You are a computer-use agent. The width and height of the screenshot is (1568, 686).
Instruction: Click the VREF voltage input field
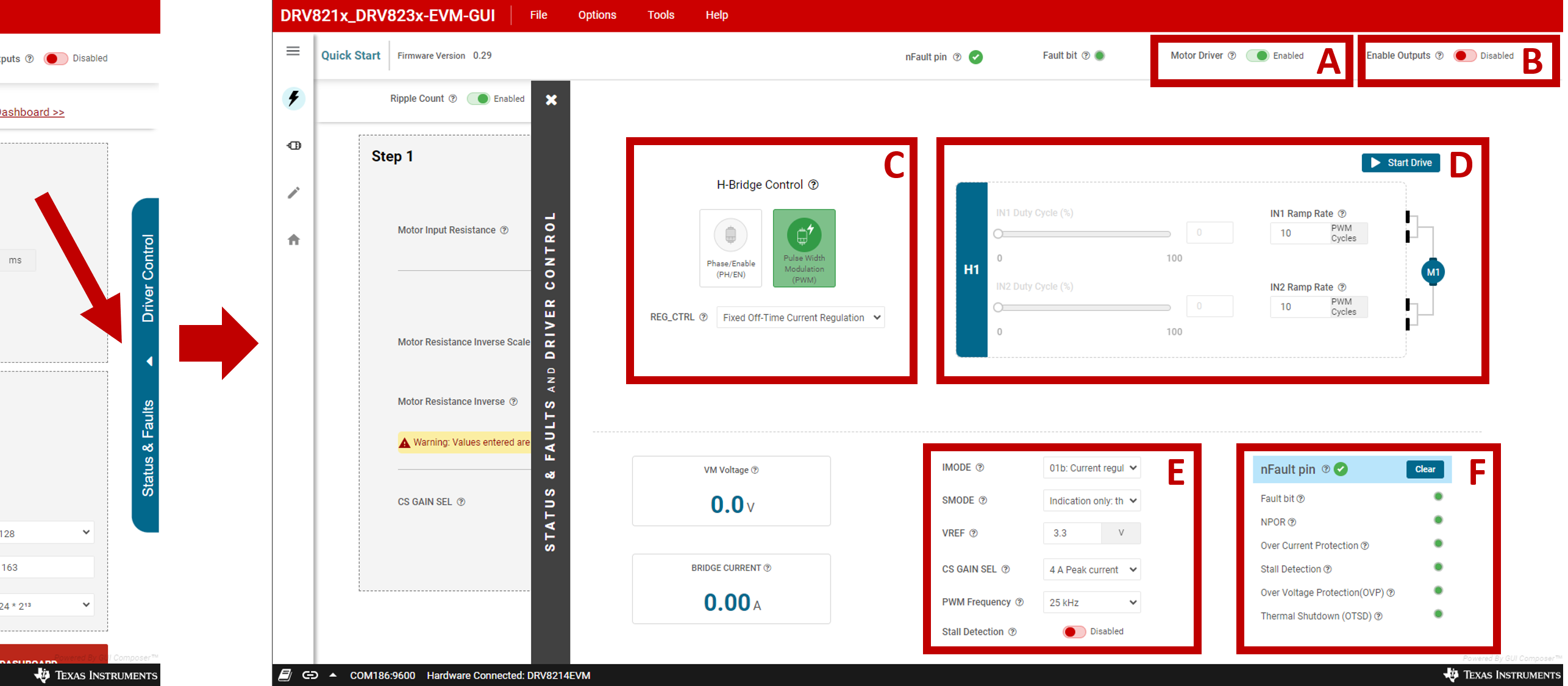[1072, 533]
